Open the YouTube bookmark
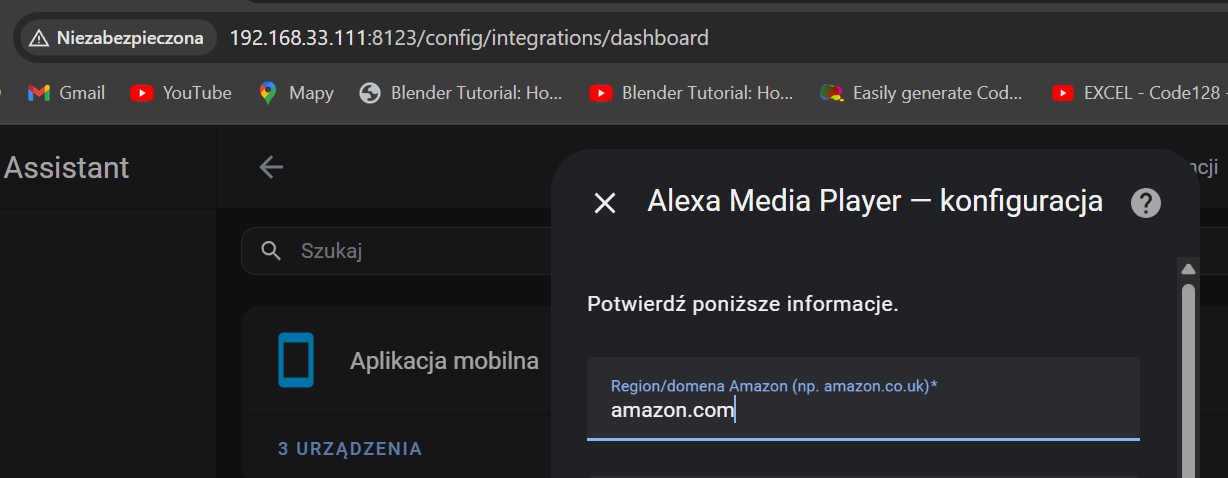The height and width of the screenshot is (478, 1228). [x=181, y=93]
